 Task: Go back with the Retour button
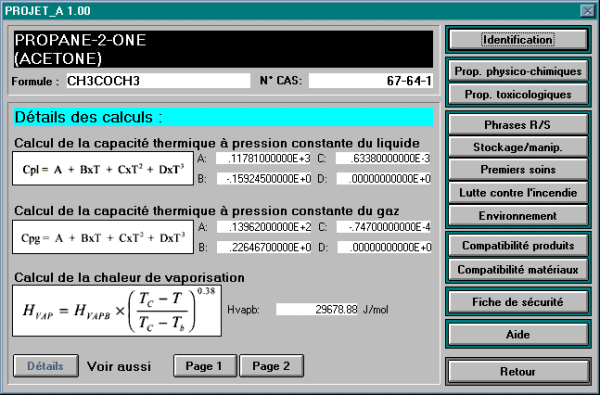(518, 371)
